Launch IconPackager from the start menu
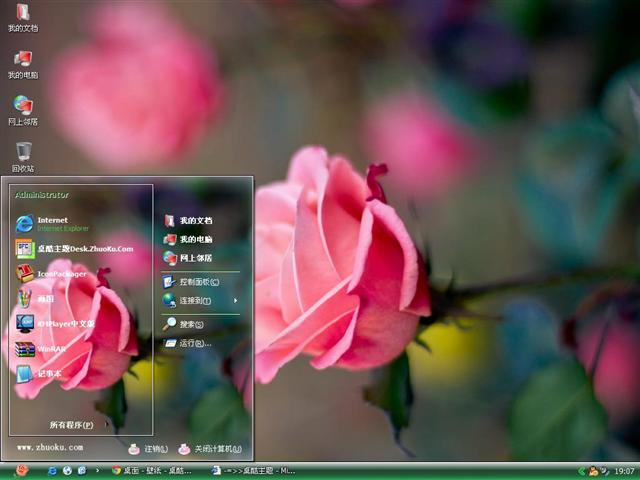The height and width of the screenshot is (480, 640). pyautogui.click(x=51, y=274)
